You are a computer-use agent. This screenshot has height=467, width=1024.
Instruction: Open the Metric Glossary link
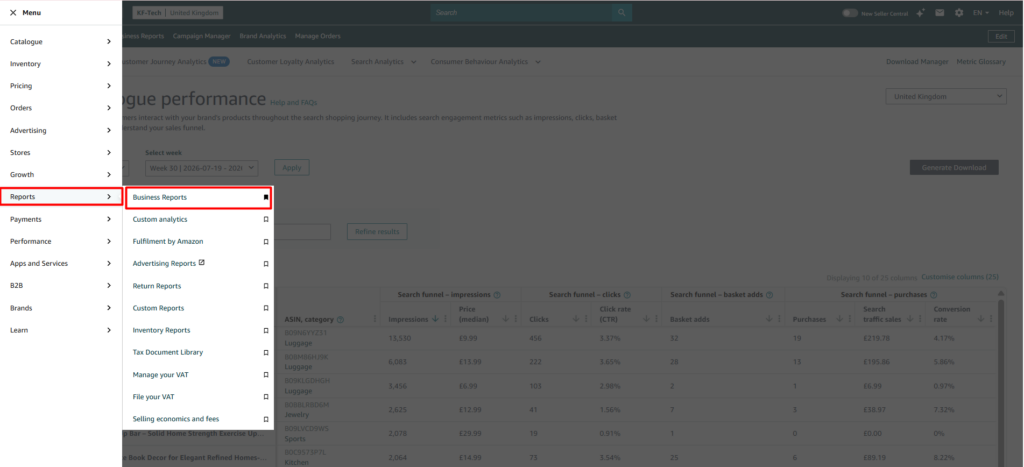(981, 61)
